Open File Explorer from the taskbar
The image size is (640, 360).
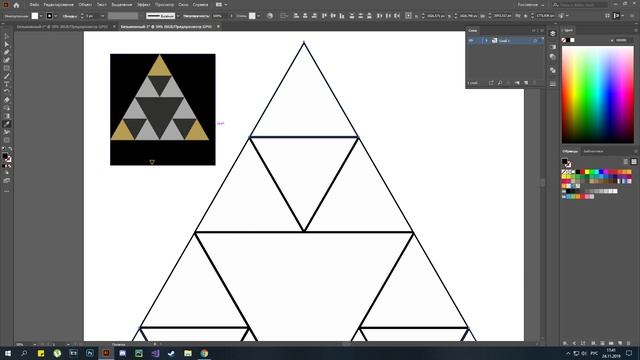(188, 353)
